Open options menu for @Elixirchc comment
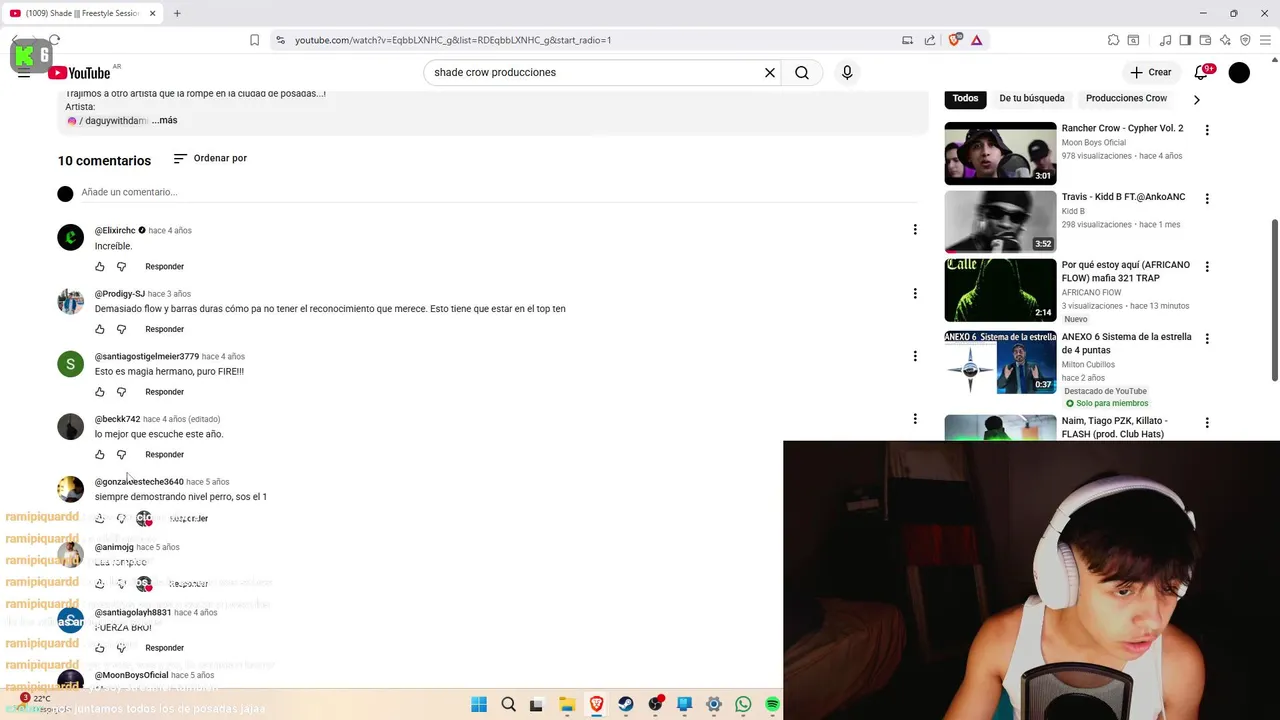 point(914,230)
